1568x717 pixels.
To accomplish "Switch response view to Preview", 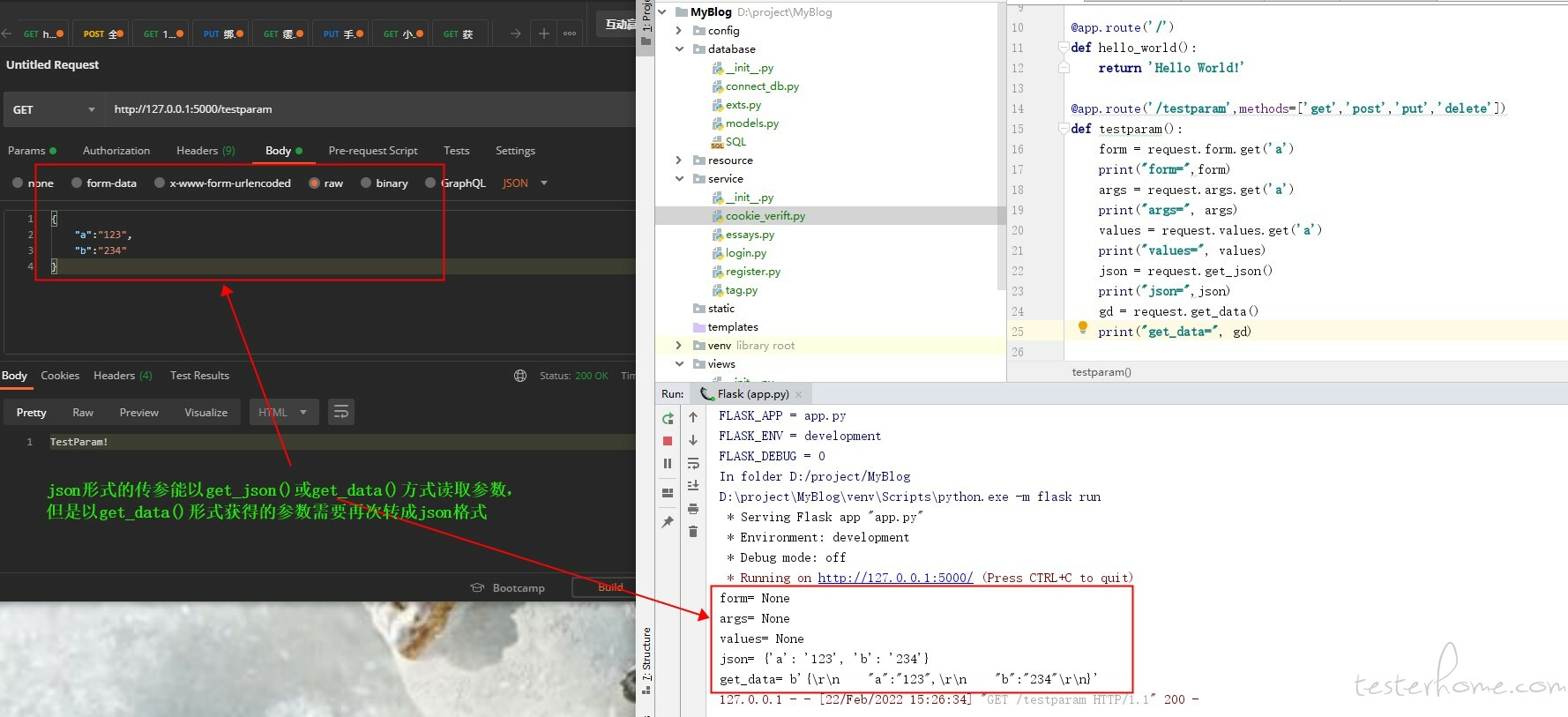I will [139, 413].
